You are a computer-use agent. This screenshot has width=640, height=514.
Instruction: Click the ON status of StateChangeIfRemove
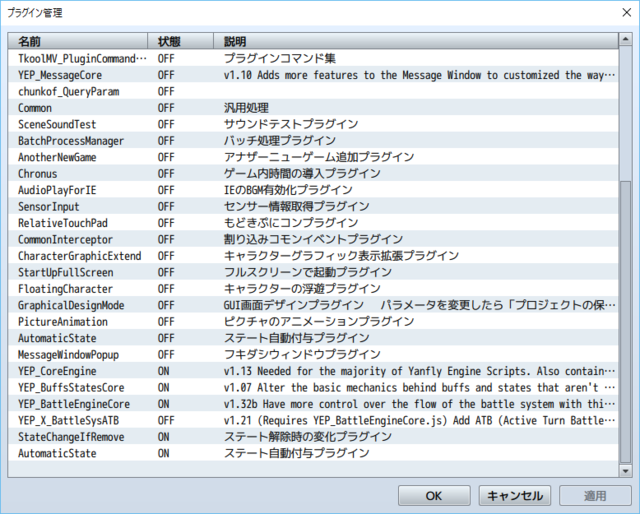pos(164,437)
